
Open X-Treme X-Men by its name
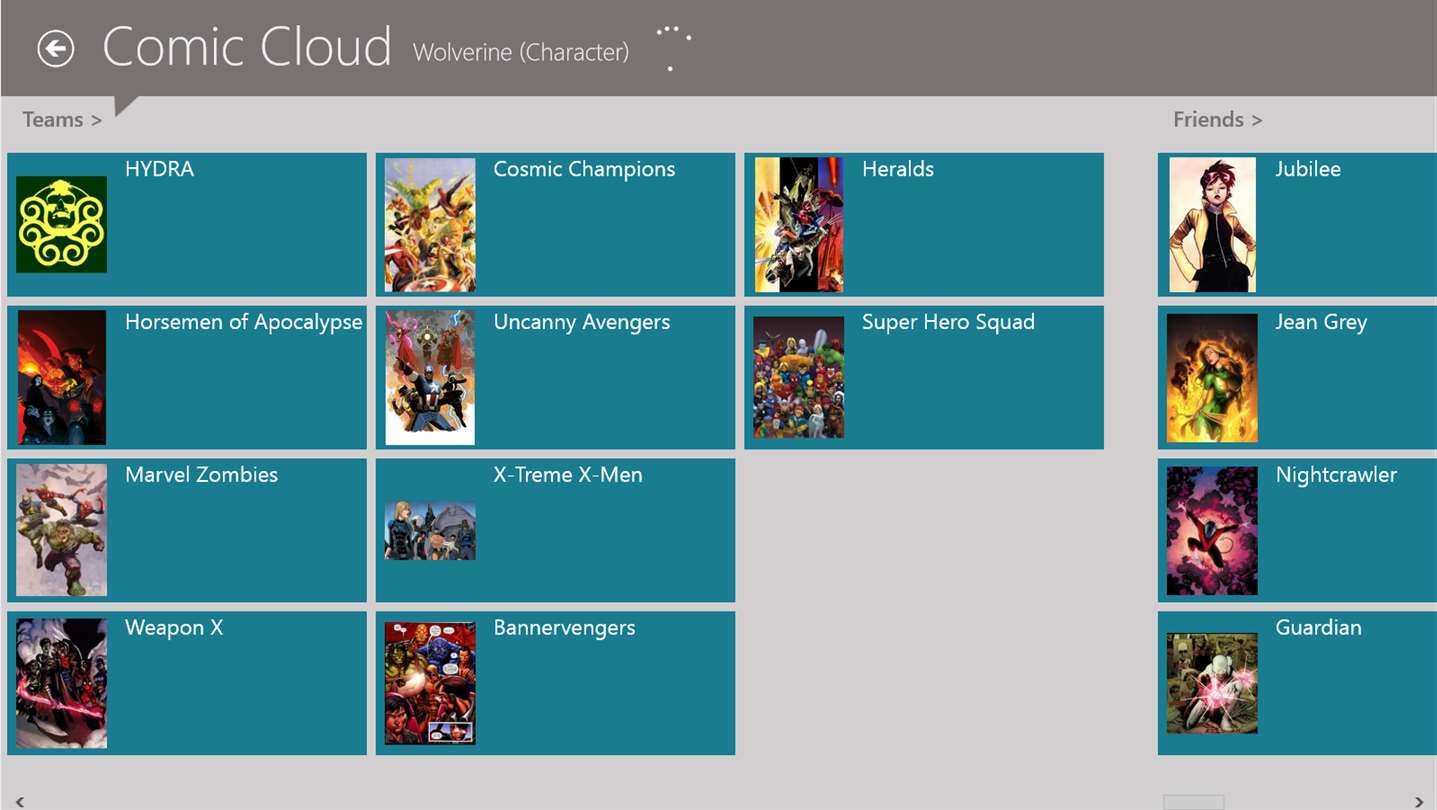[x=568, y=475]
